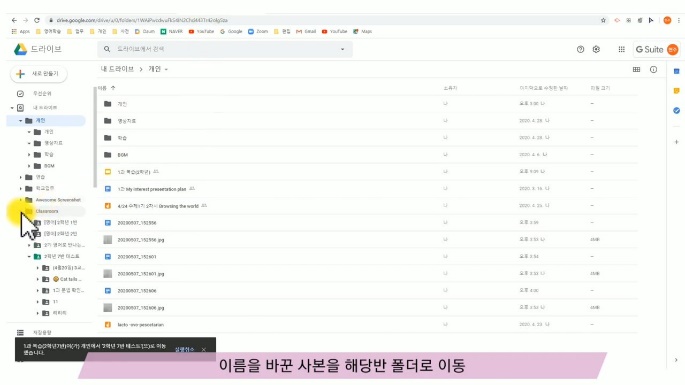Open the Zoom bookmark

(x=258, y=31)
